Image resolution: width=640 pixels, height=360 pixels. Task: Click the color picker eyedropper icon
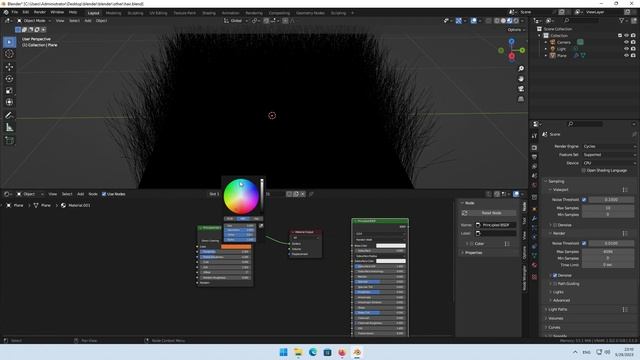[x=261, y=225]
